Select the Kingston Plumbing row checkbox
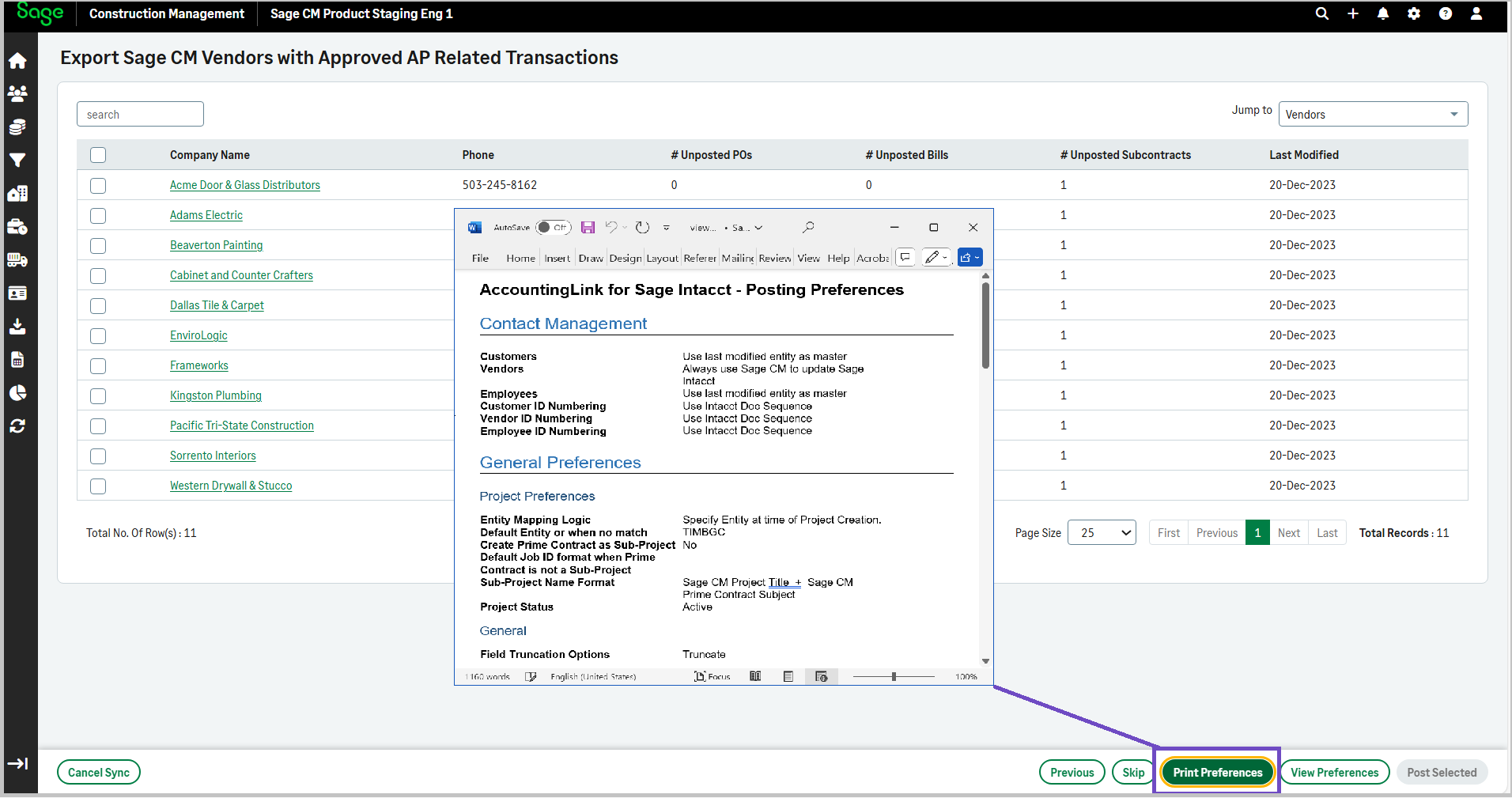The image size is (1512, 798). pyautogui.click(x=98, y=396)
